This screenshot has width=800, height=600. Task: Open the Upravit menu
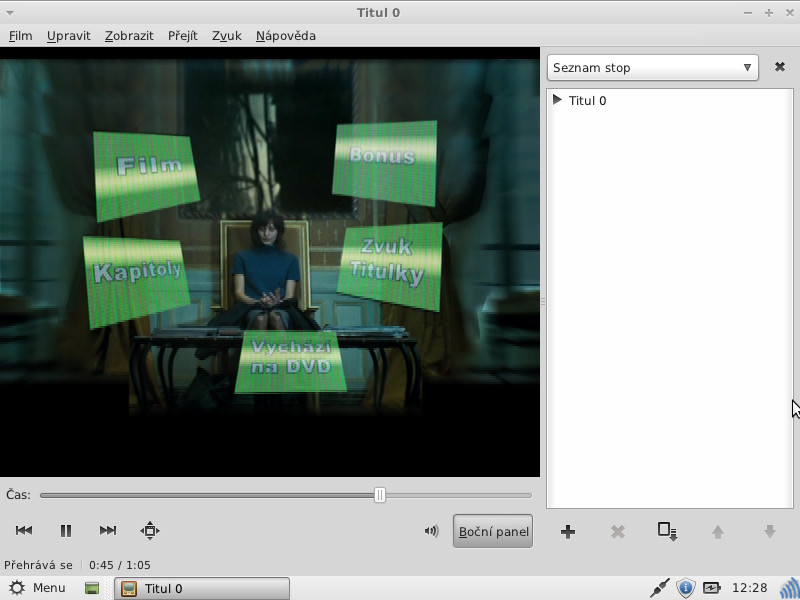click(68, 36)
